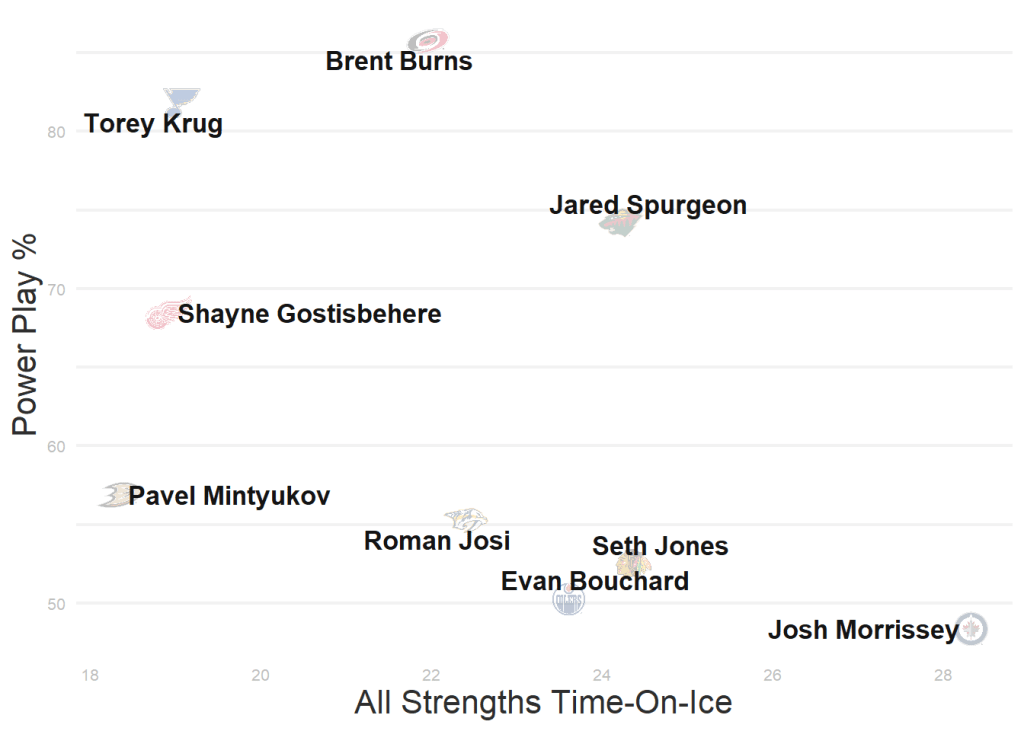Click the Edmonton Oilers logo
Viewport: 1024px width, 731px height.
568,600
